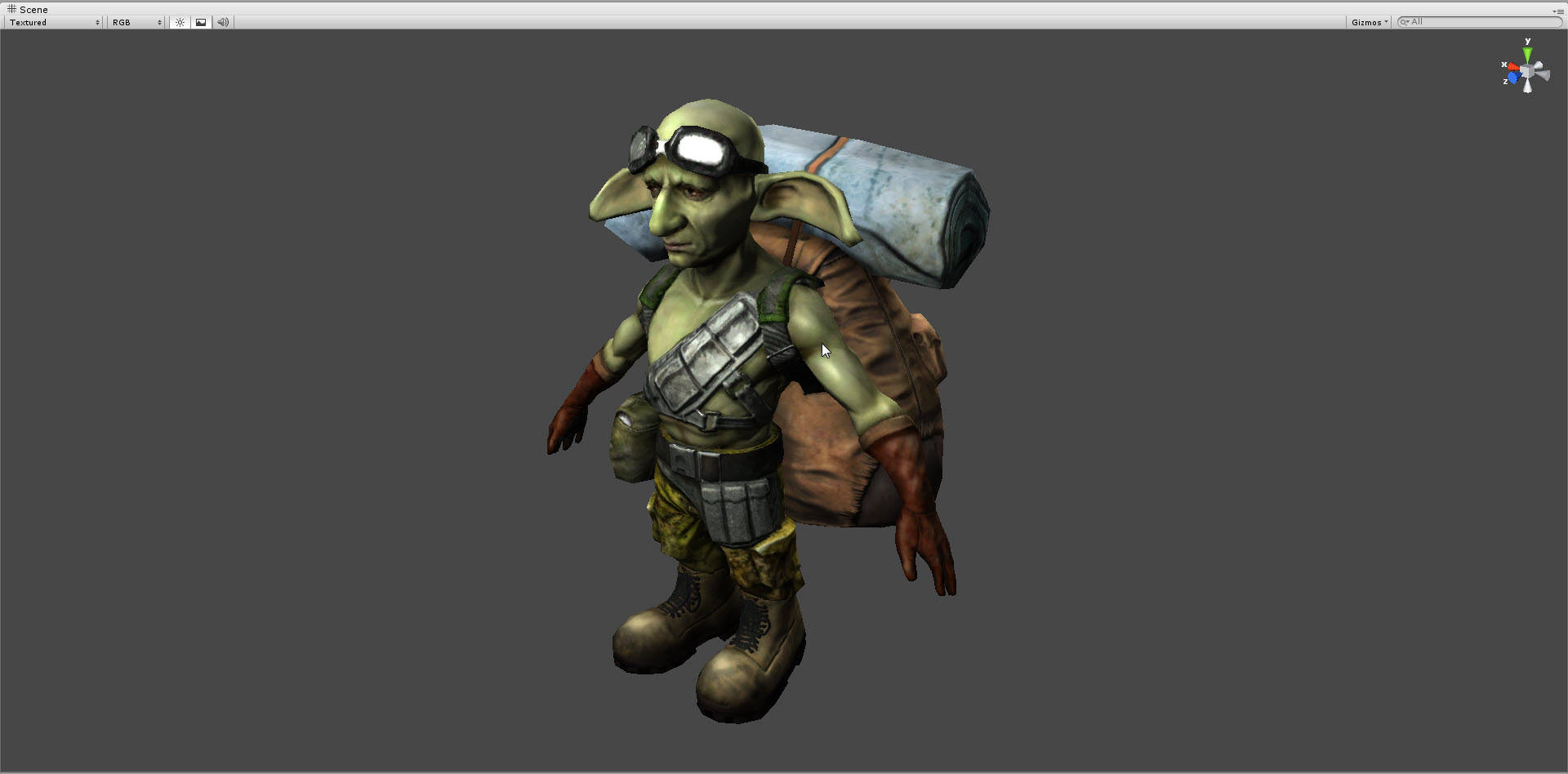
Task: Select the Scene tab
Action: pyautogui.click(x=33, y=9)
